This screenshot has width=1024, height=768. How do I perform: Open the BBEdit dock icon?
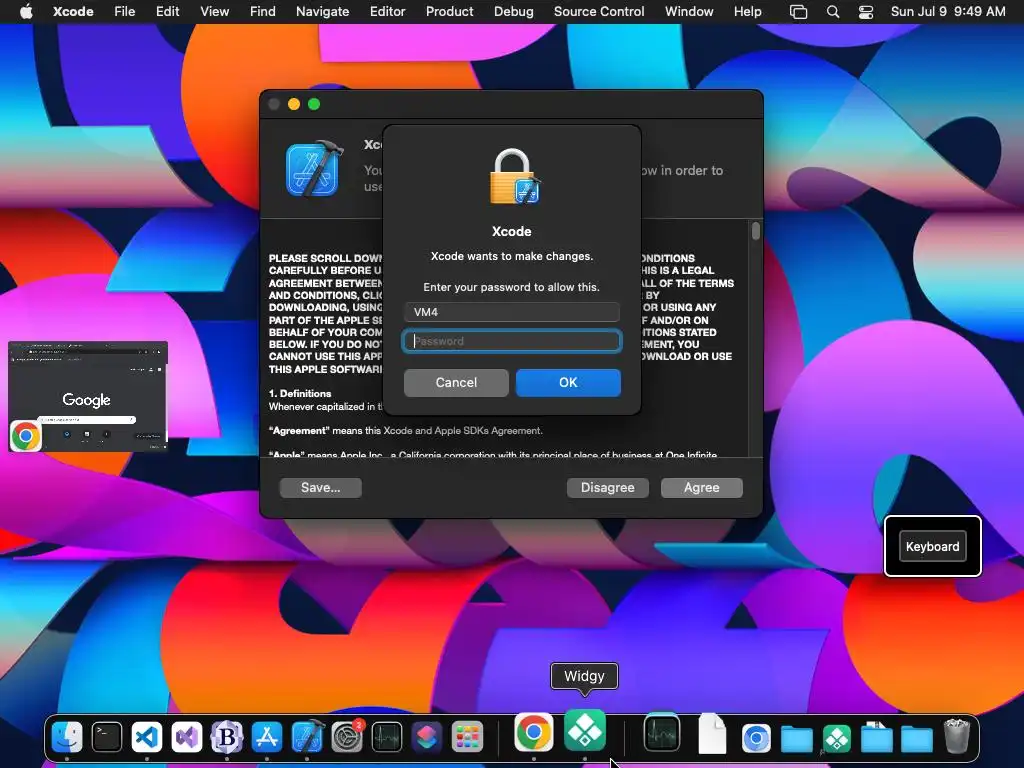pos(227,737)
